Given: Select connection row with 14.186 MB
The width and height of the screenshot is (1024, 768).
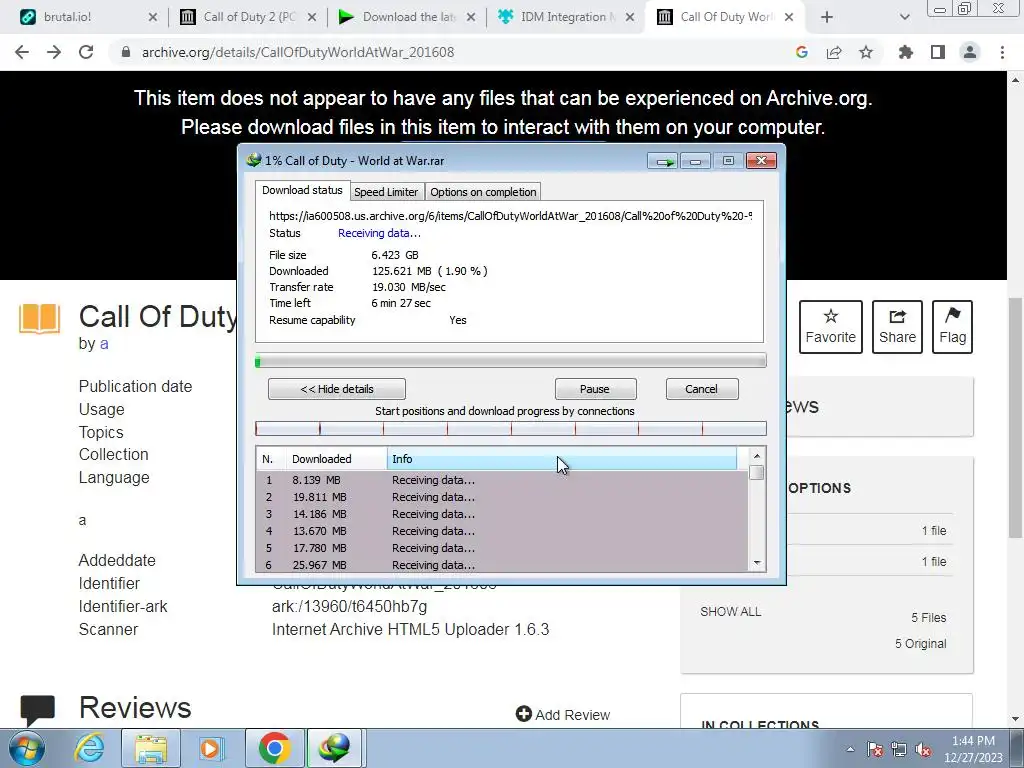Looking at the screenshot, I should point(502,514).
